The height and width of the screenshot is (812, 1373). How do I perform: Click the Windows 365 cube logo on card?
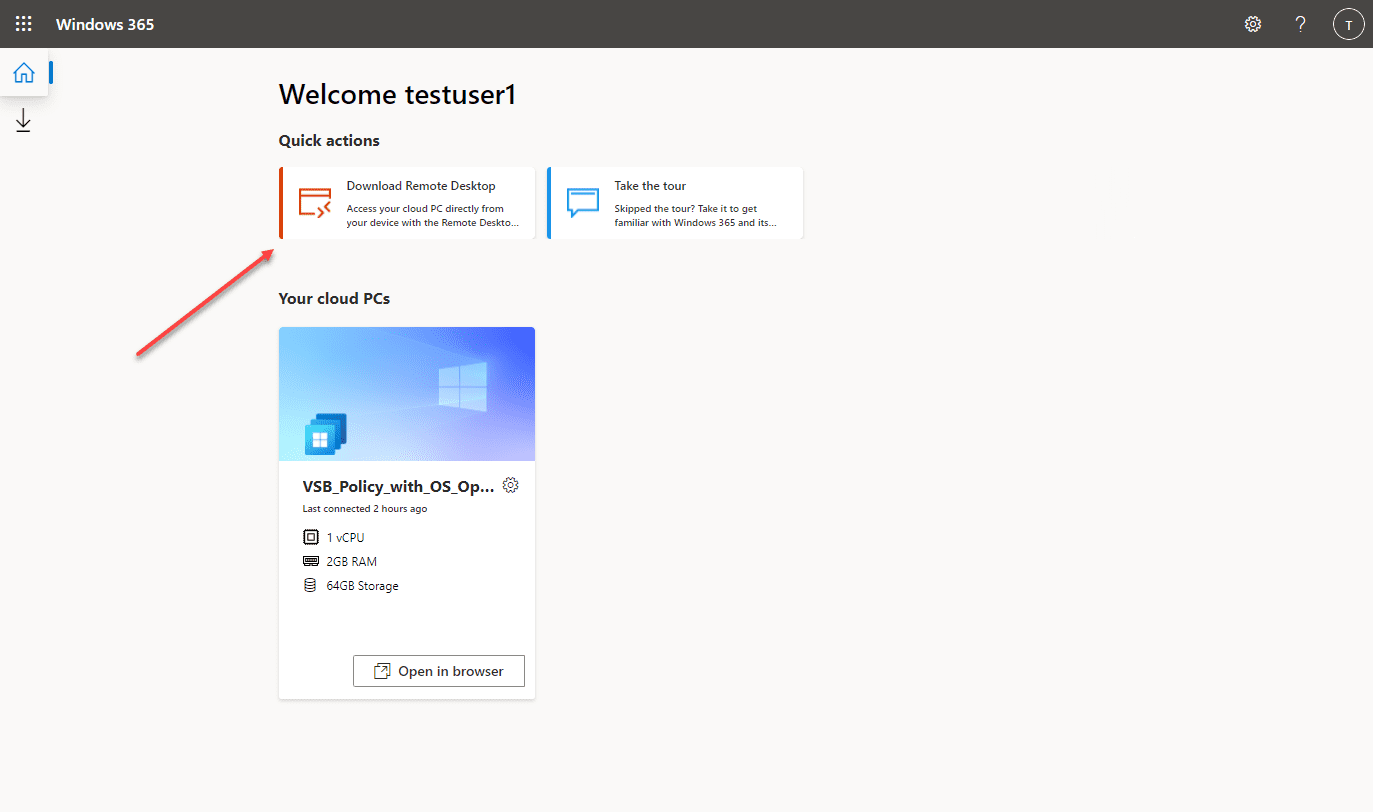click(x=325, y=434)
